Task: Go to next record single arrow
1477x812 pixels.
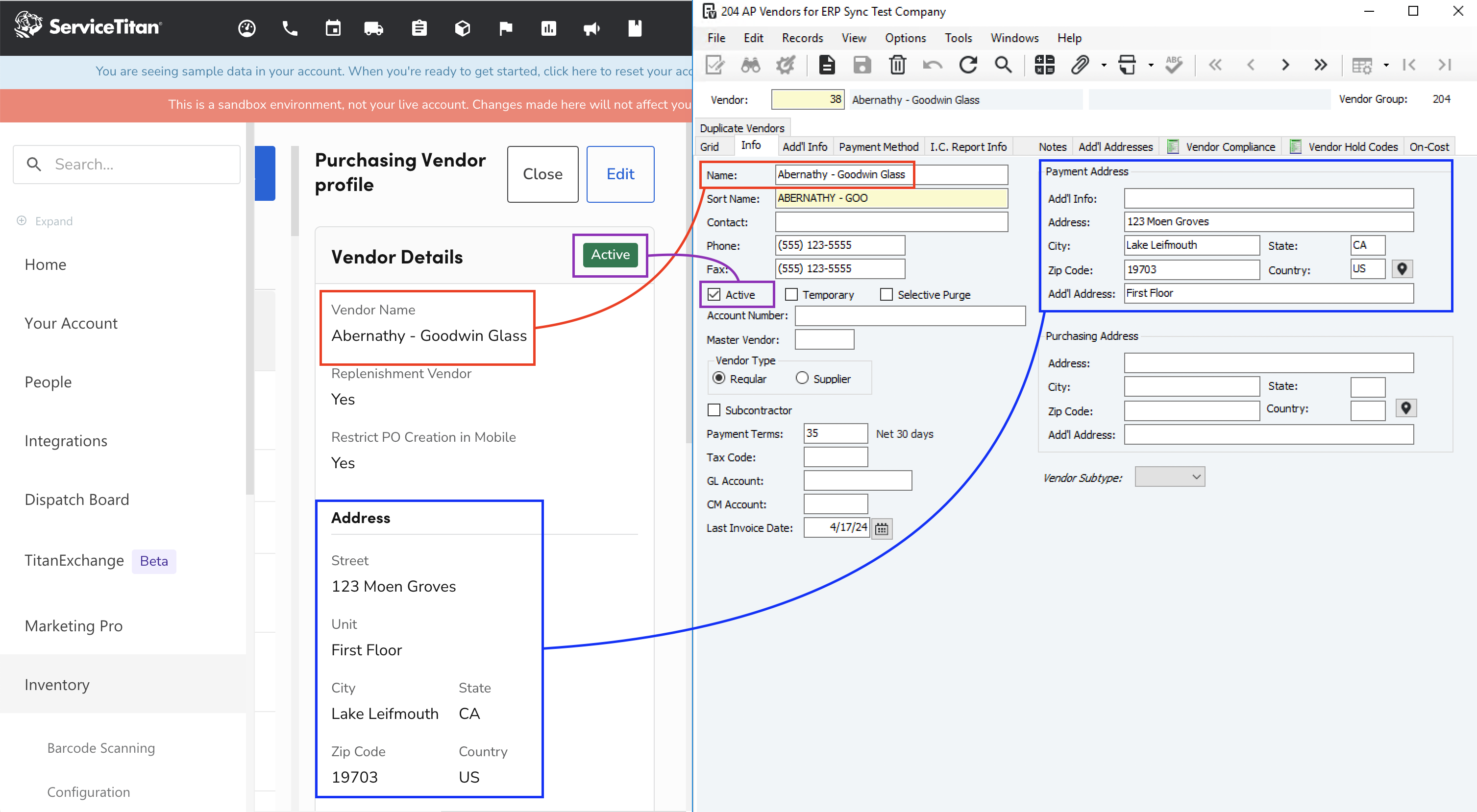Action: 1285,65
